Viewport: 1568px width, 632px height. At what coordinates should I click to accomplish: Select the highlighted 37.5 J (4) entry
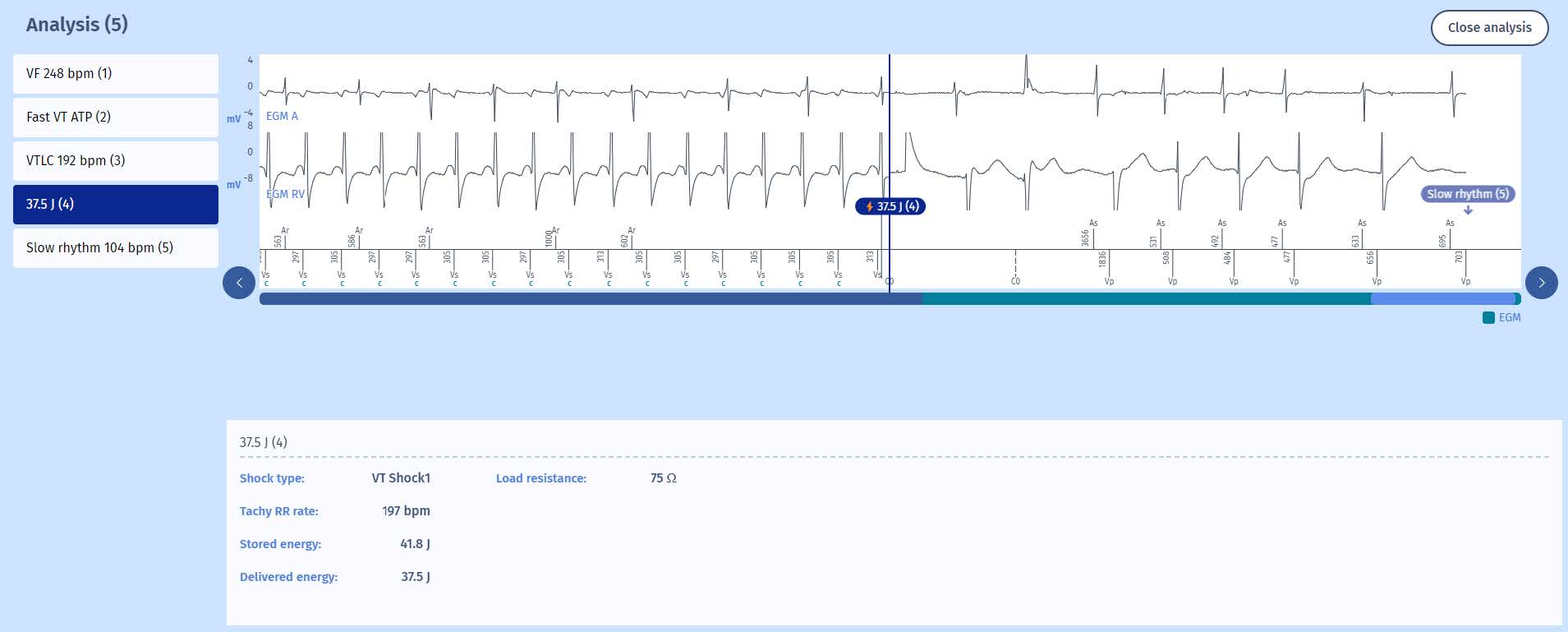click(x=116, y=205)
